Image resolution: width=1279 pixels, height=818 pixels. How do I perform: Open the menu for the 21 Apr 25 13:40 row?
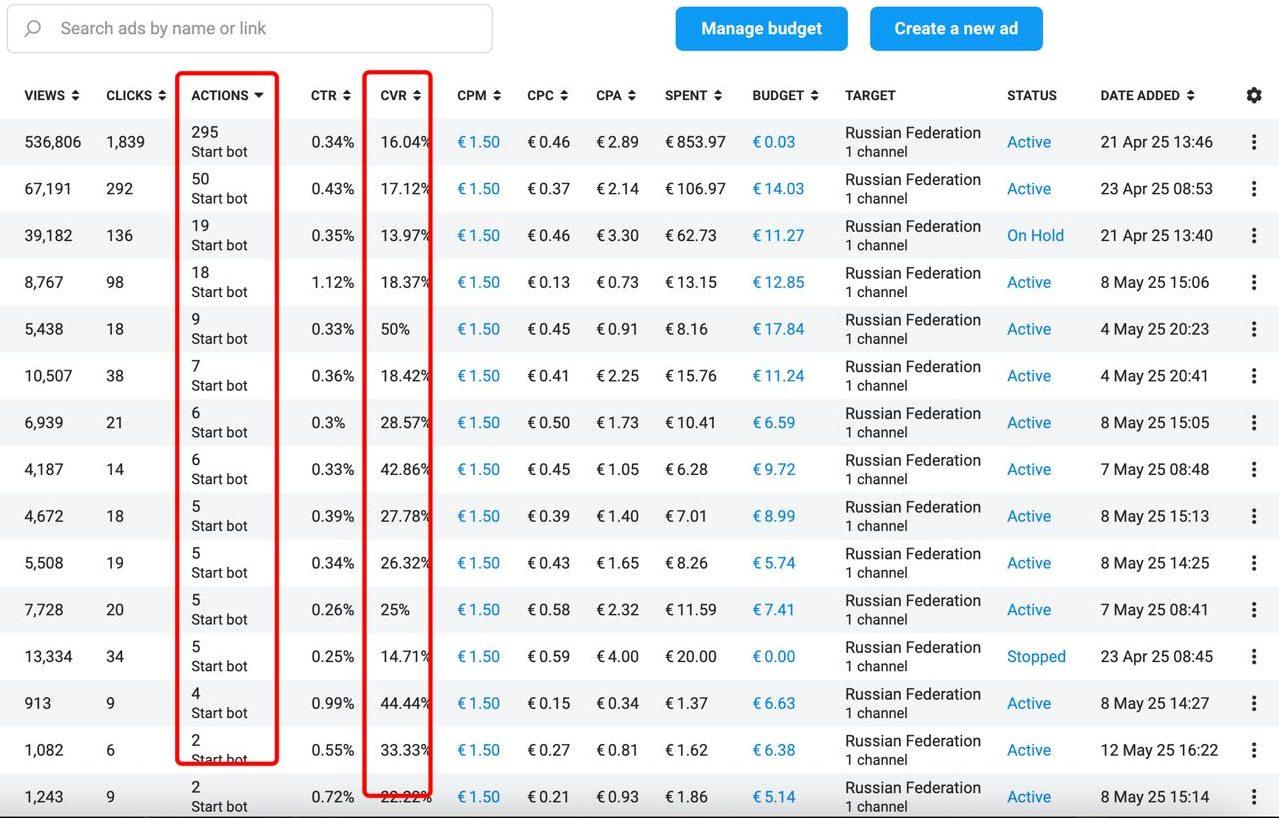(x=1254, y=236)
